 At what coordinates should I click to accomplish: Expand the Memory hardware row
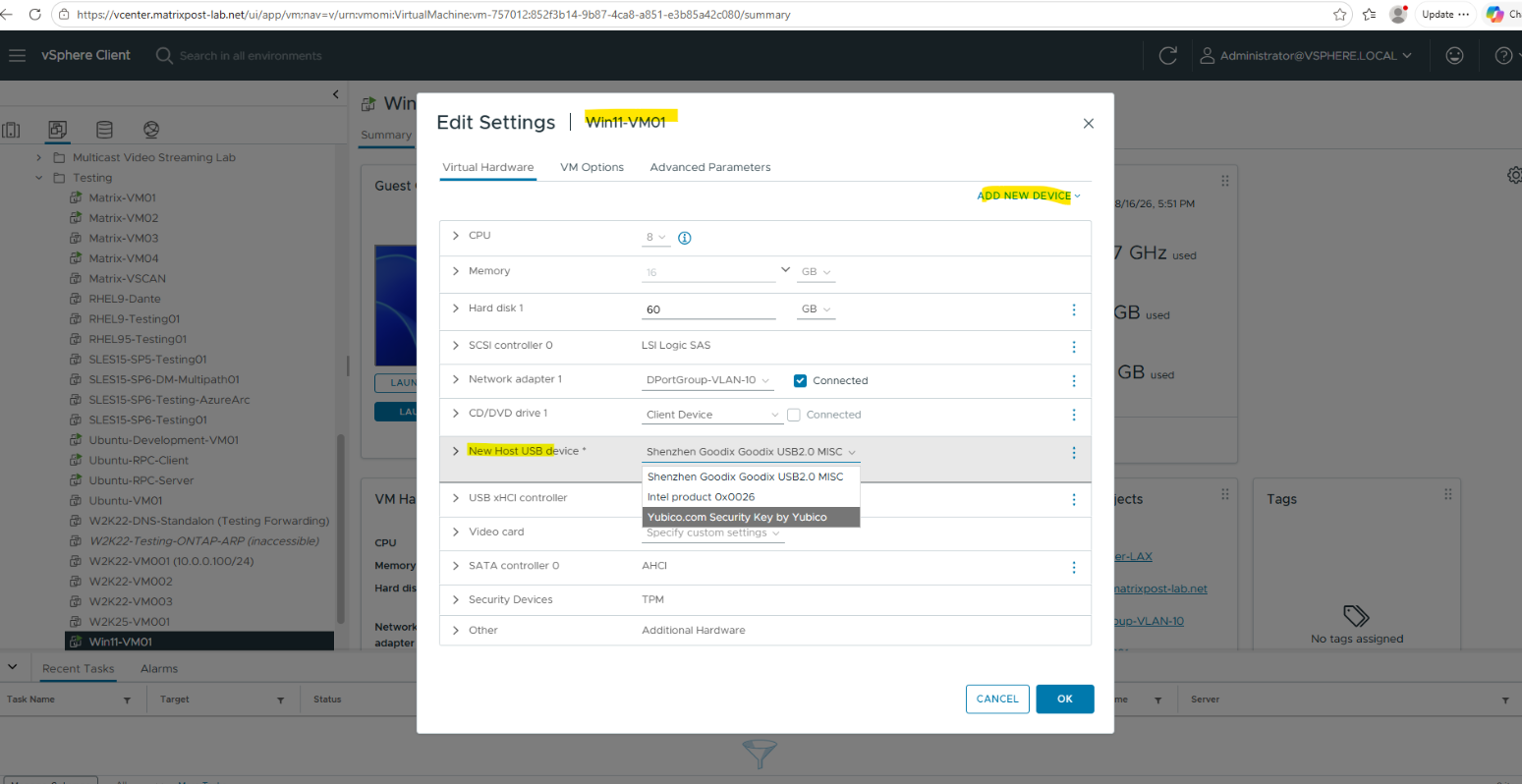tap(456, 271)
